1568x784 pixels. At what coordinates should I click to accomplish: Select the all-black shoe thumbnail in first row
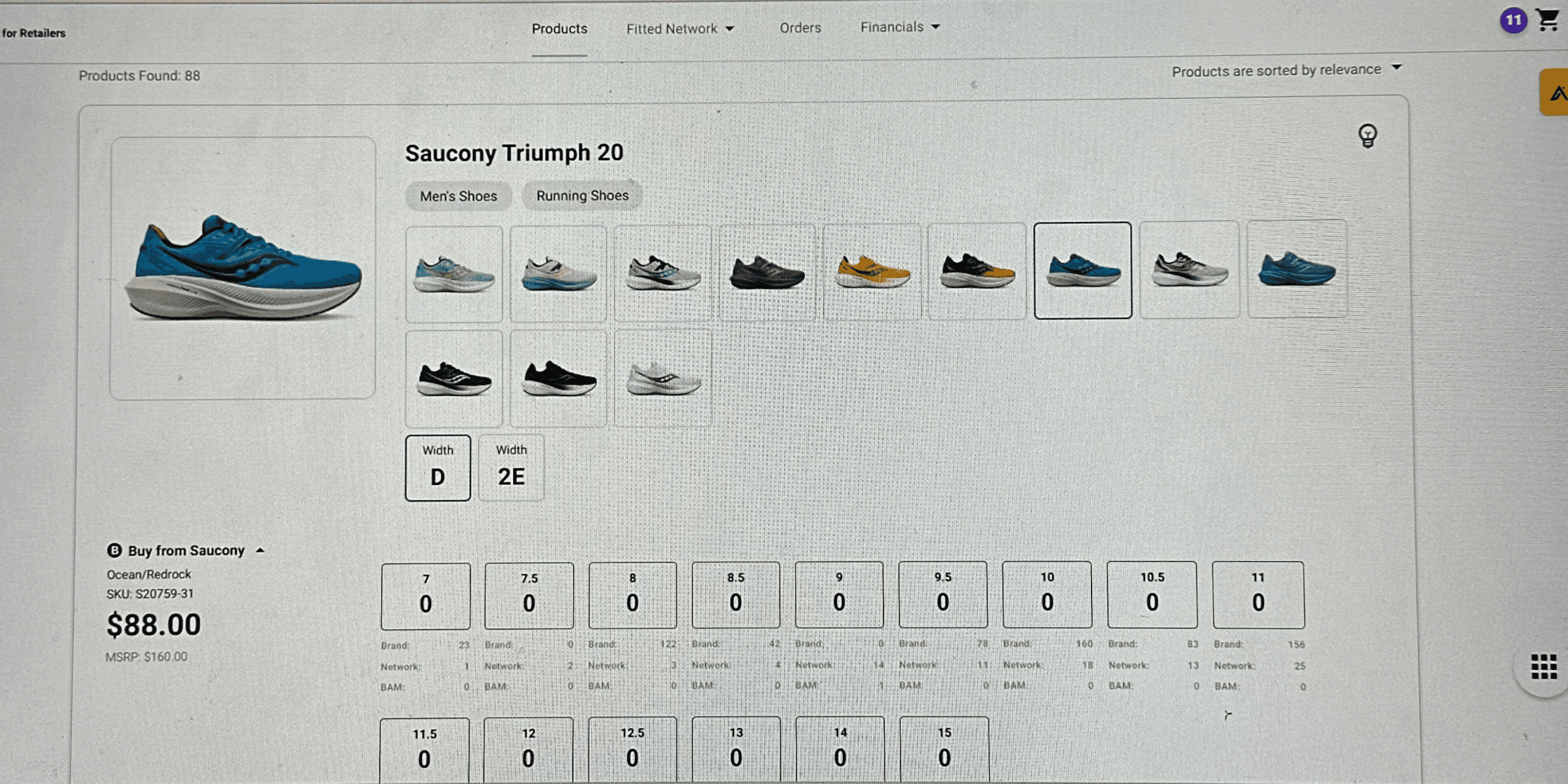(x=767, y=272)
